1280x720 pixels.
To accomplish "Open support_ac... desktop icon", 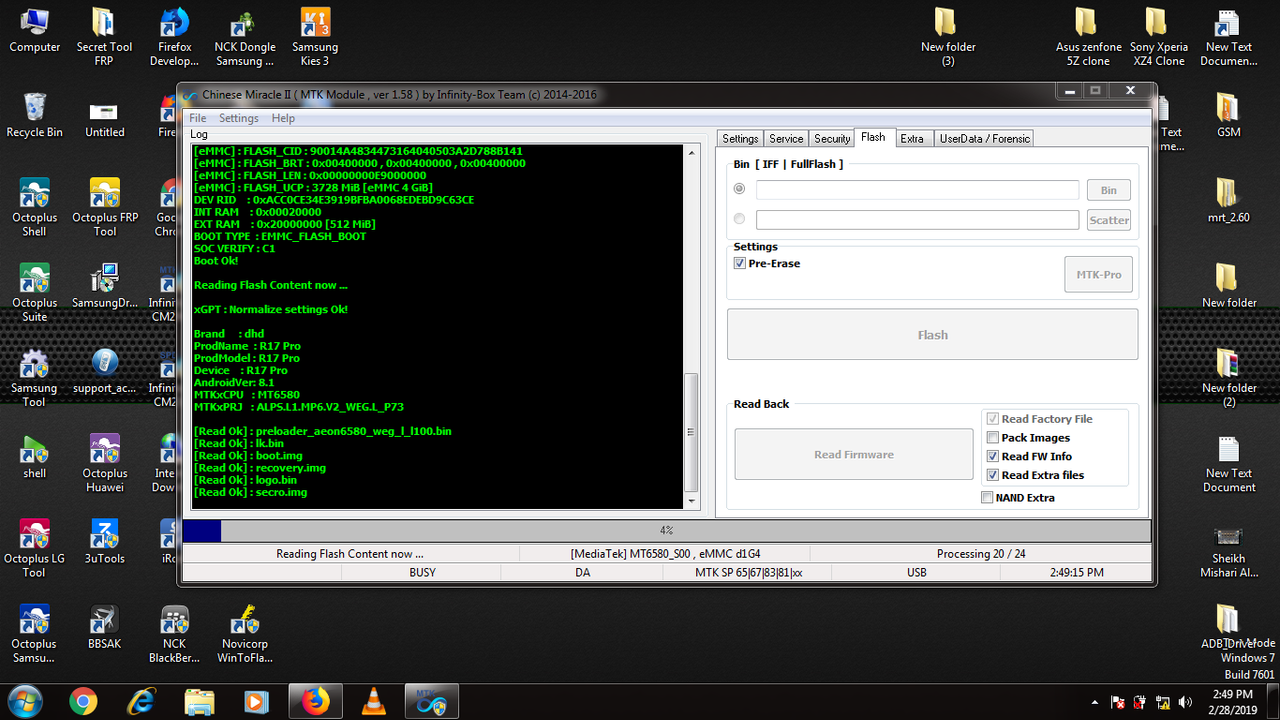I will [104, 372].
